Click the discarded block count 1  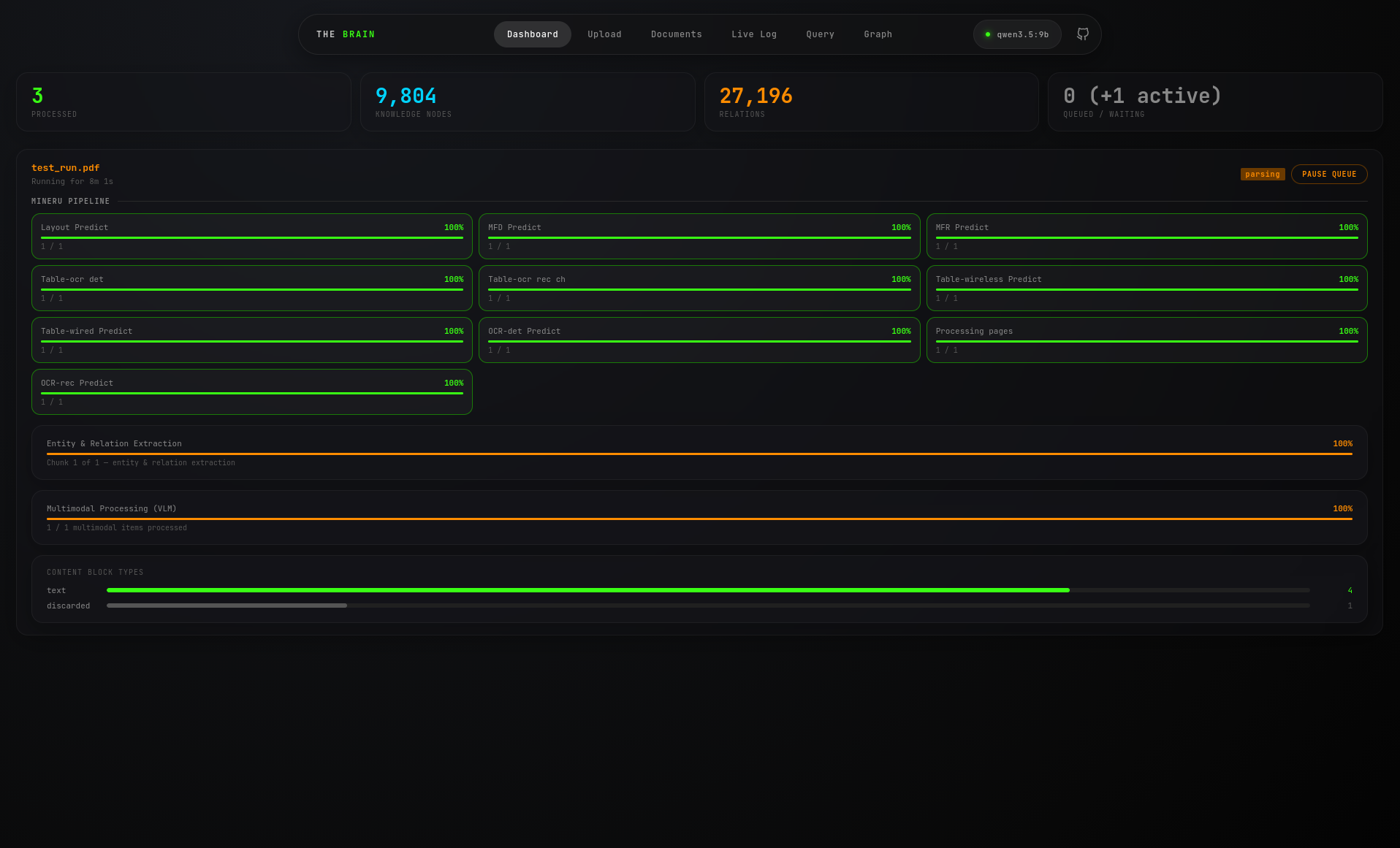1350,606
